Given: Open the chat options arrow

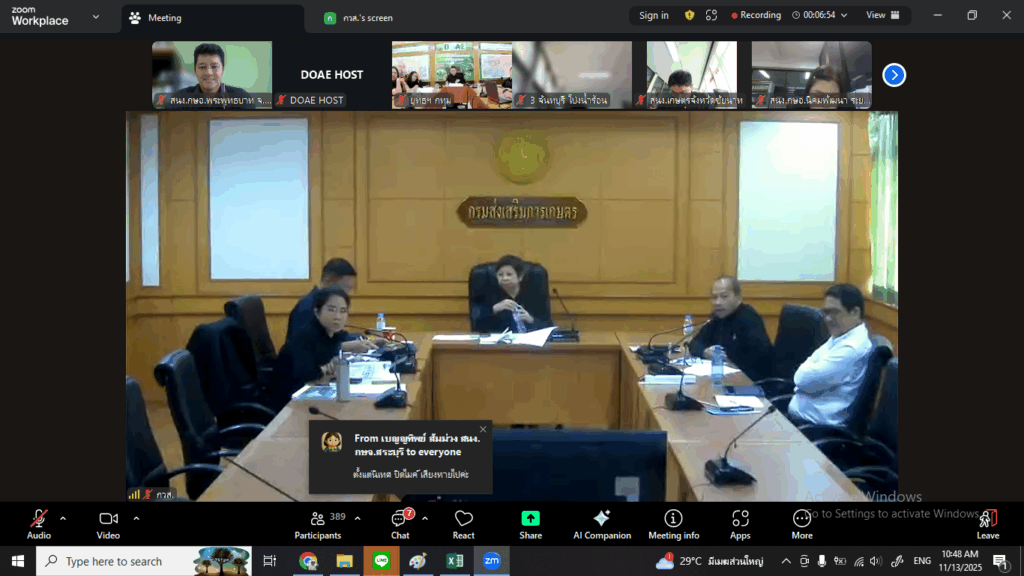Looking at the screenshot, I should click(425, 518).
